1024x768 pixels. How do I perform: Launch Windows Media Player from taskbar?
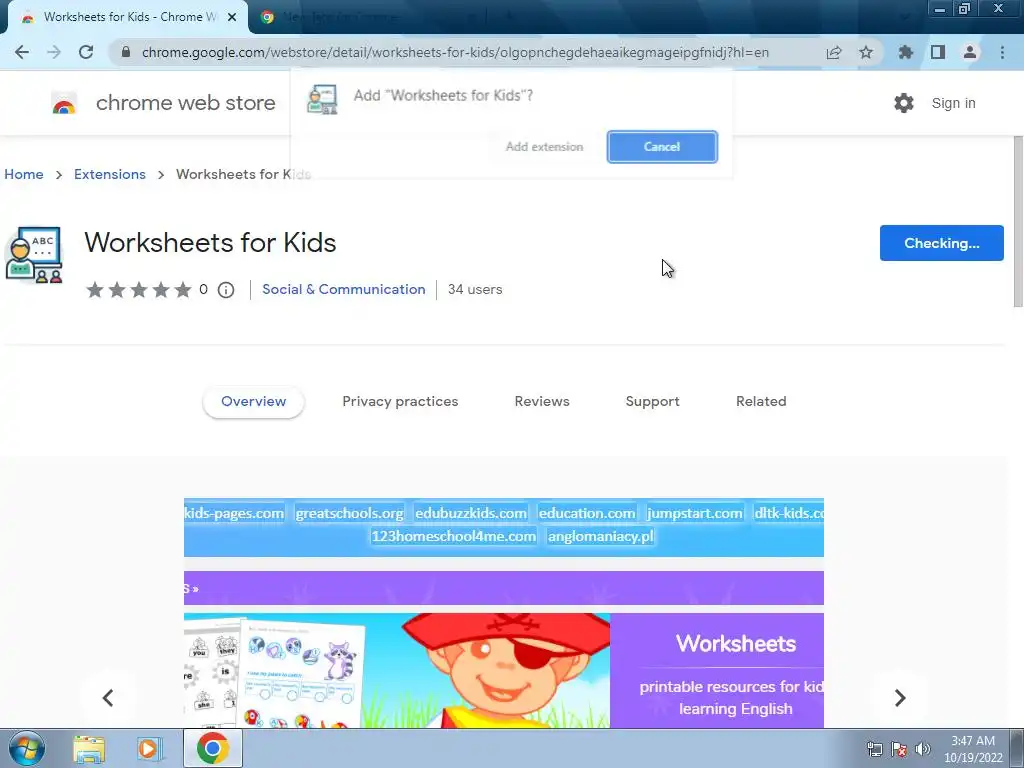point(150,749)
